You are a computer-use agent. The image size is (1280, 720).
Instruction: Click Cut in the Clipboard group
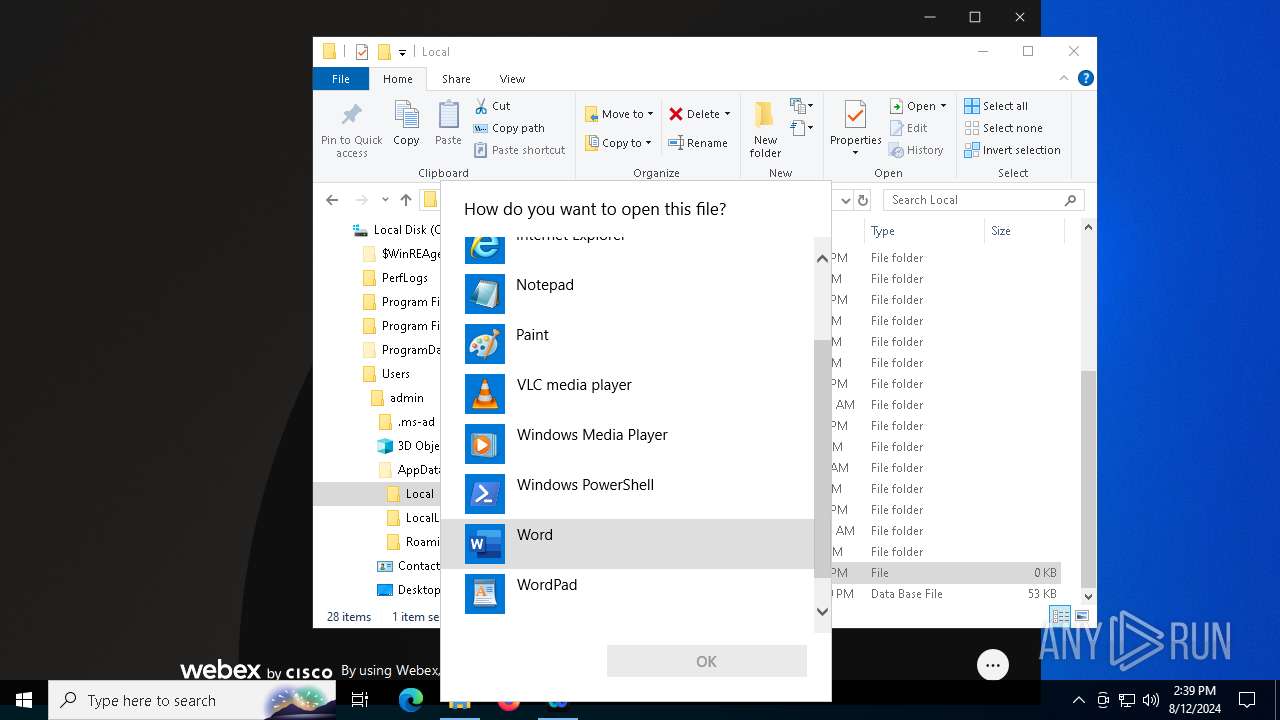click(x=492, y=106)
